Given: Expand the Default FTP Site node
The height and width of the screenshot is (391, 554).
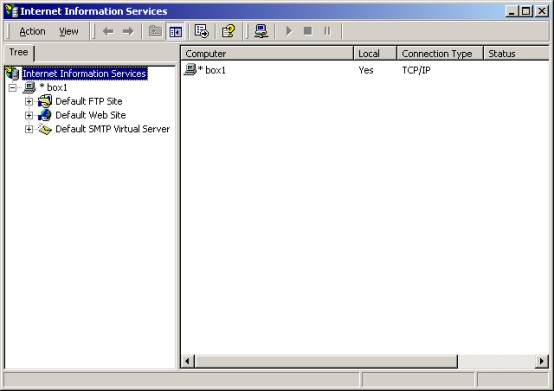Looking at the screenshot, I should click(29, 102).
